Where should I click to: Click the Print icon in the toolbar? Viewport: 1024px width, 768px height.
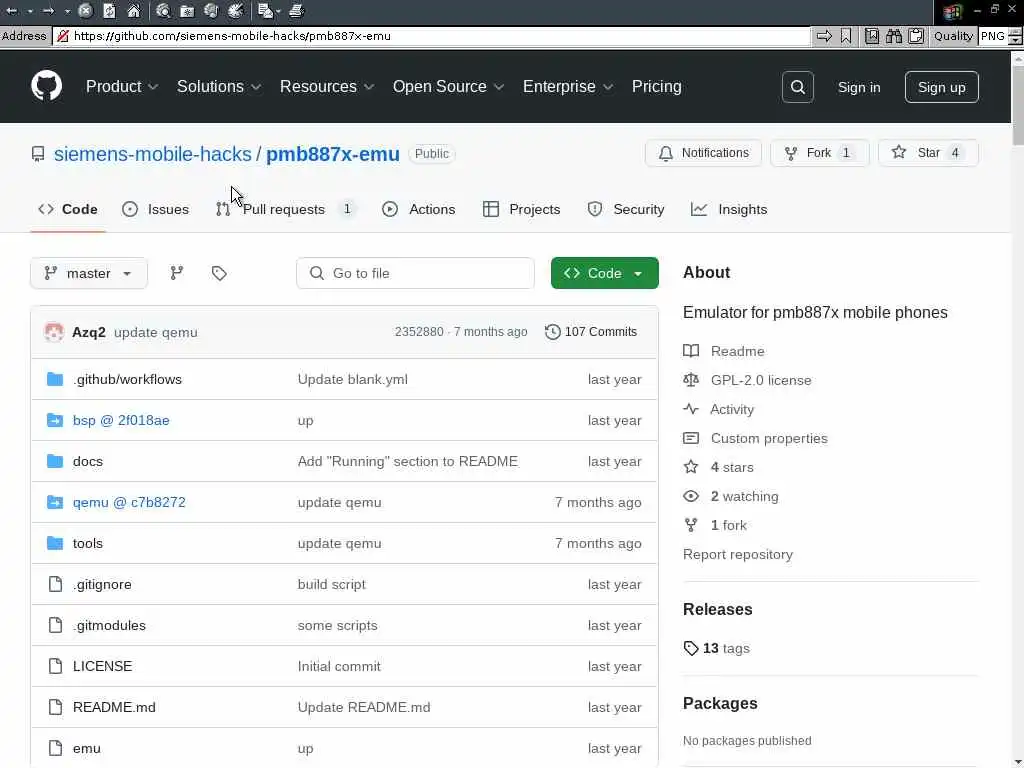(296, 10)
